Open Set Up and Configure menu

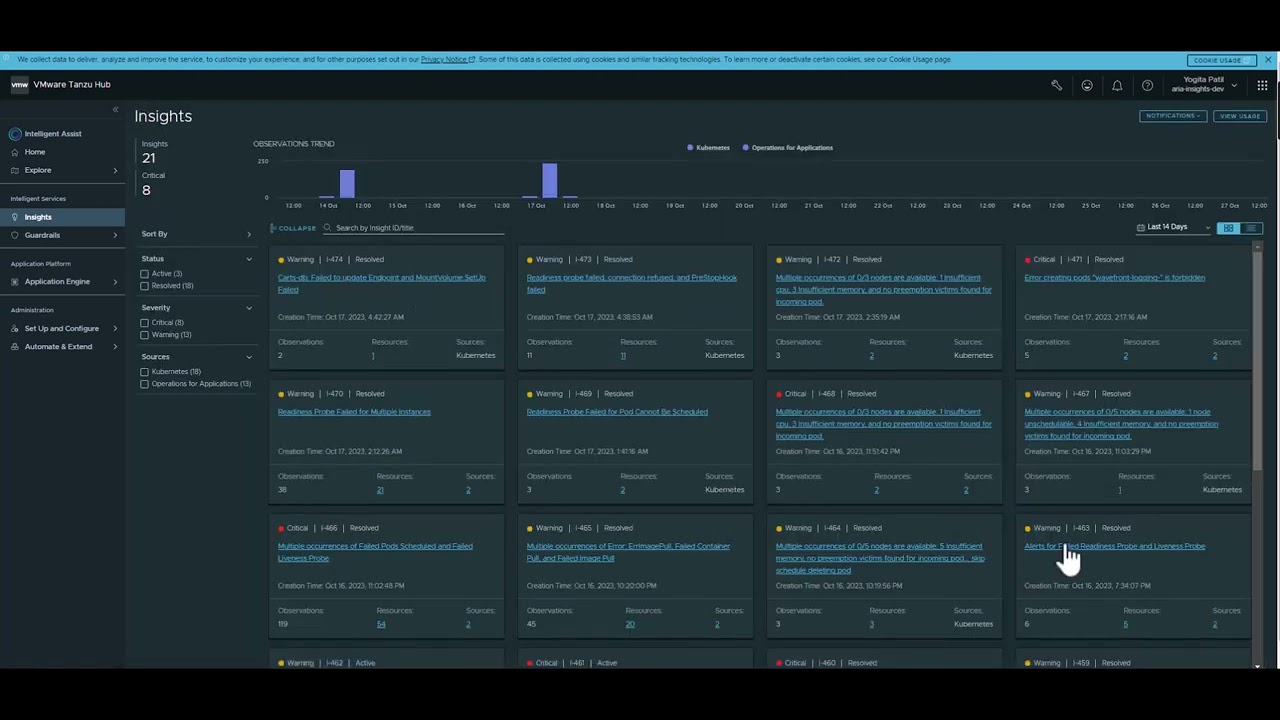61,329
